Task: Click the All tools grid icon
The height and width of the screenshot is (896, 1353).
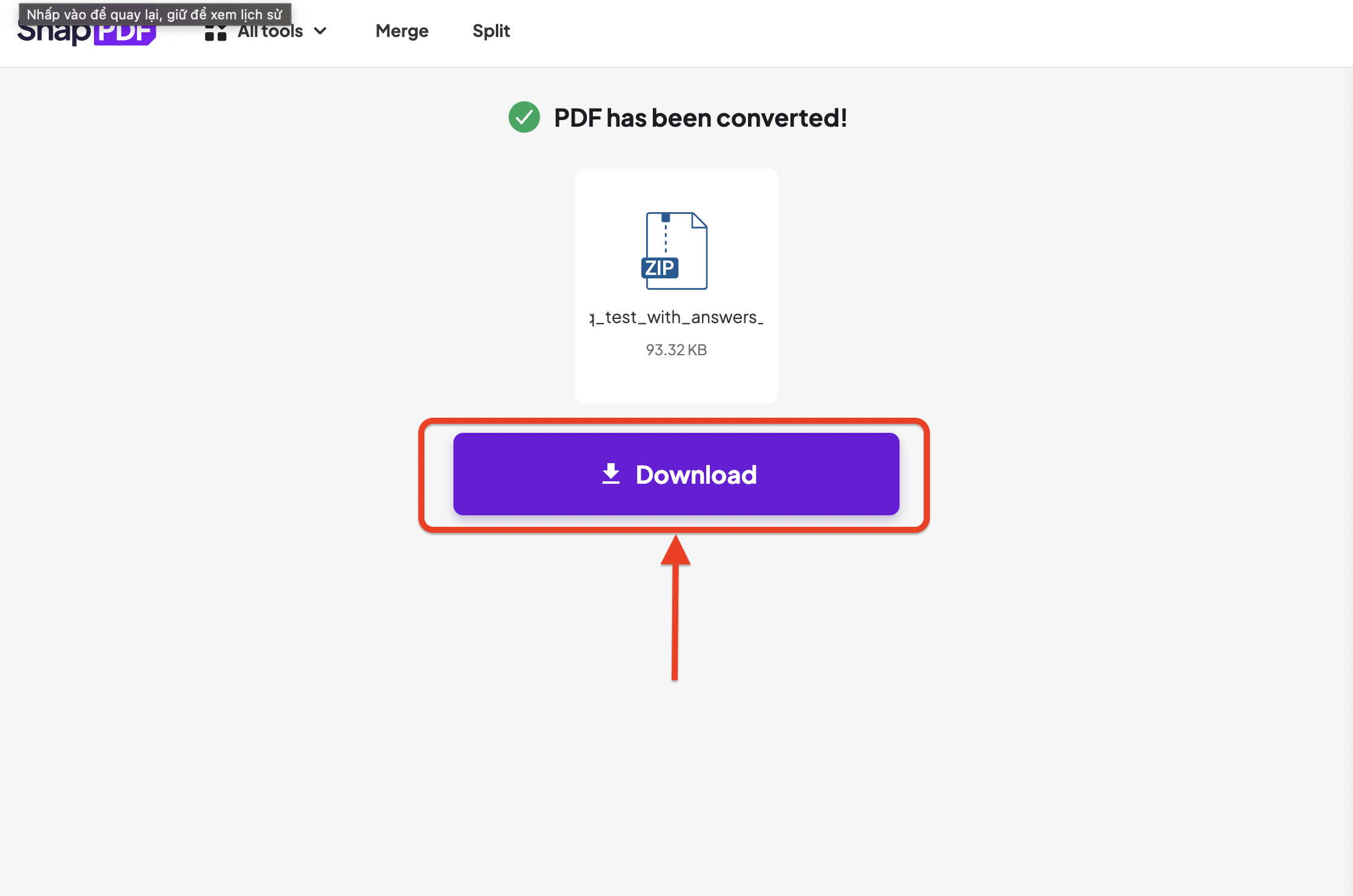Action: 215,32
